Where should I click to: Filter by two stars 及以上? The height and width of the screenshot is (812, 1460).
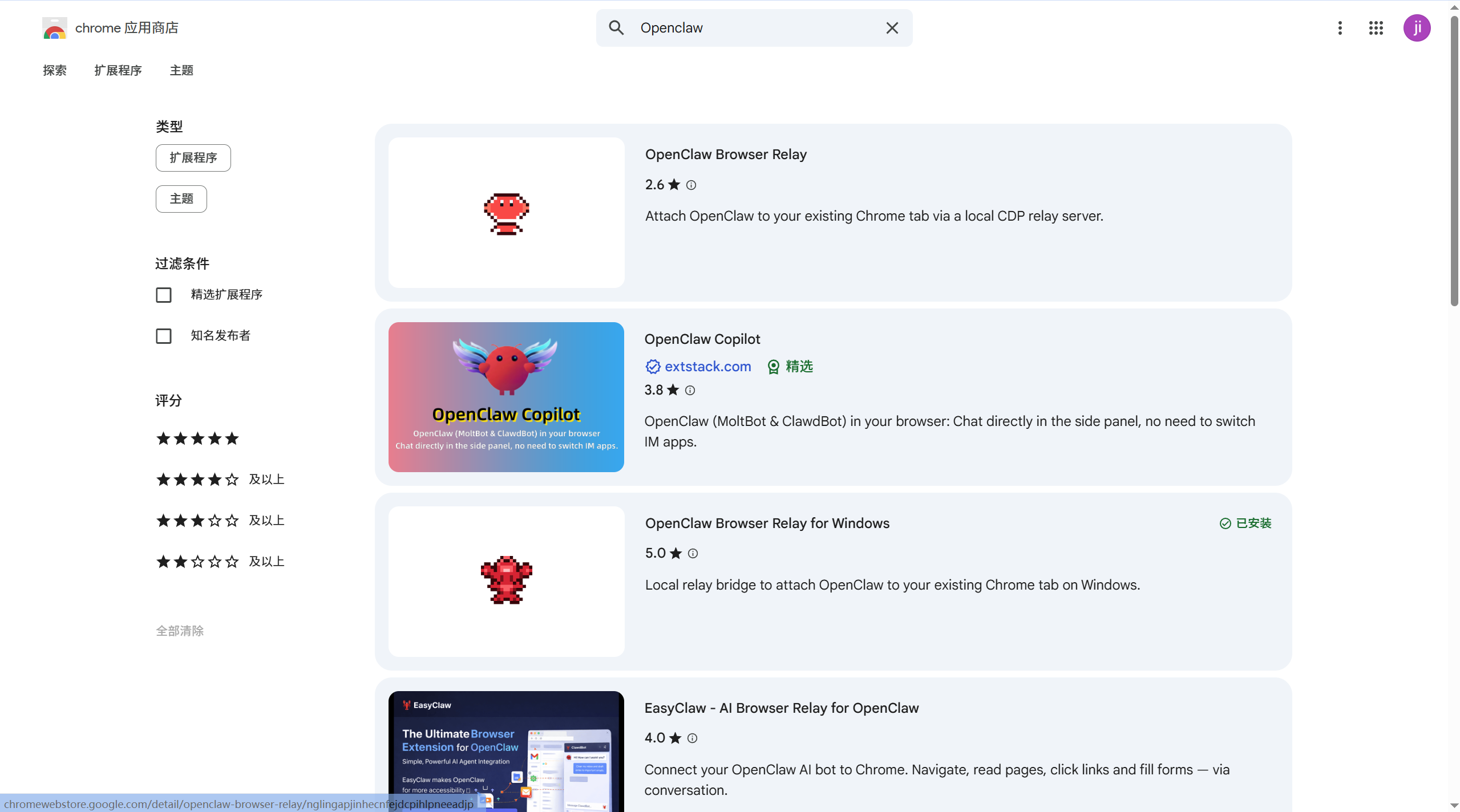tap(220, 562)
